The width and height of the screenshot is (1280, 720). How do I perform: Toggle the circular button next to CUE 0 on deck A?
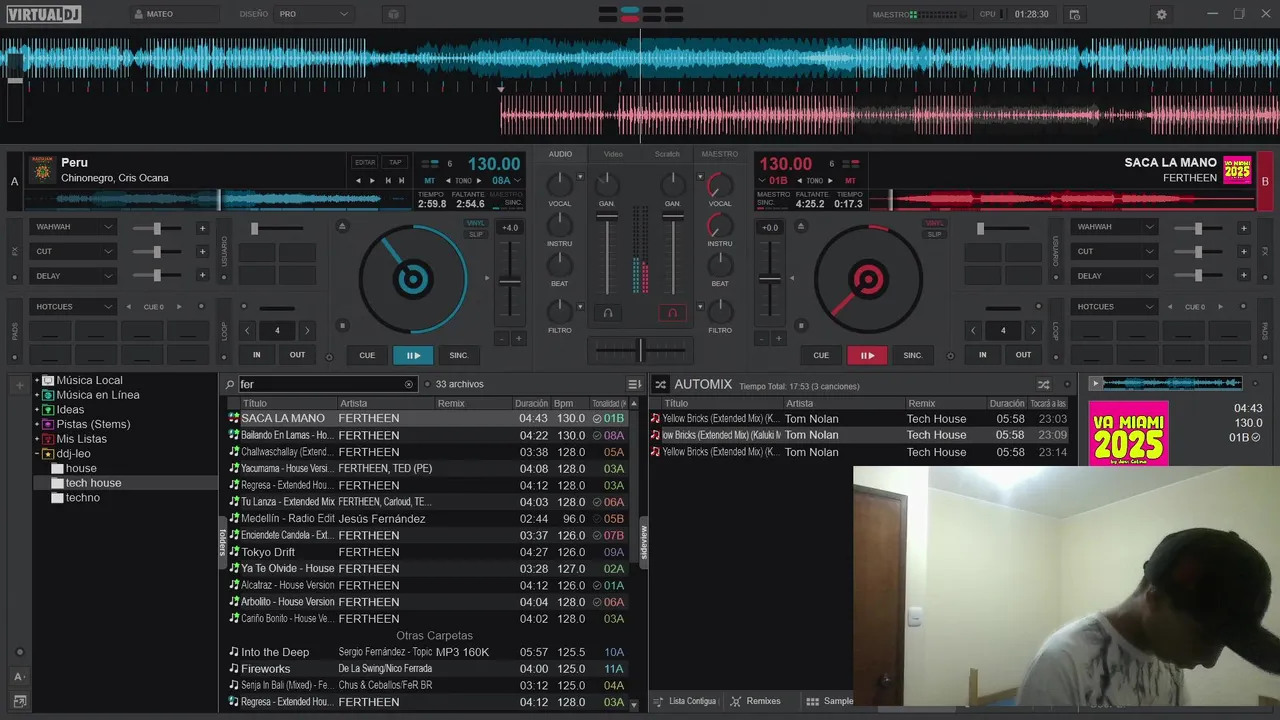pos(201,307)
